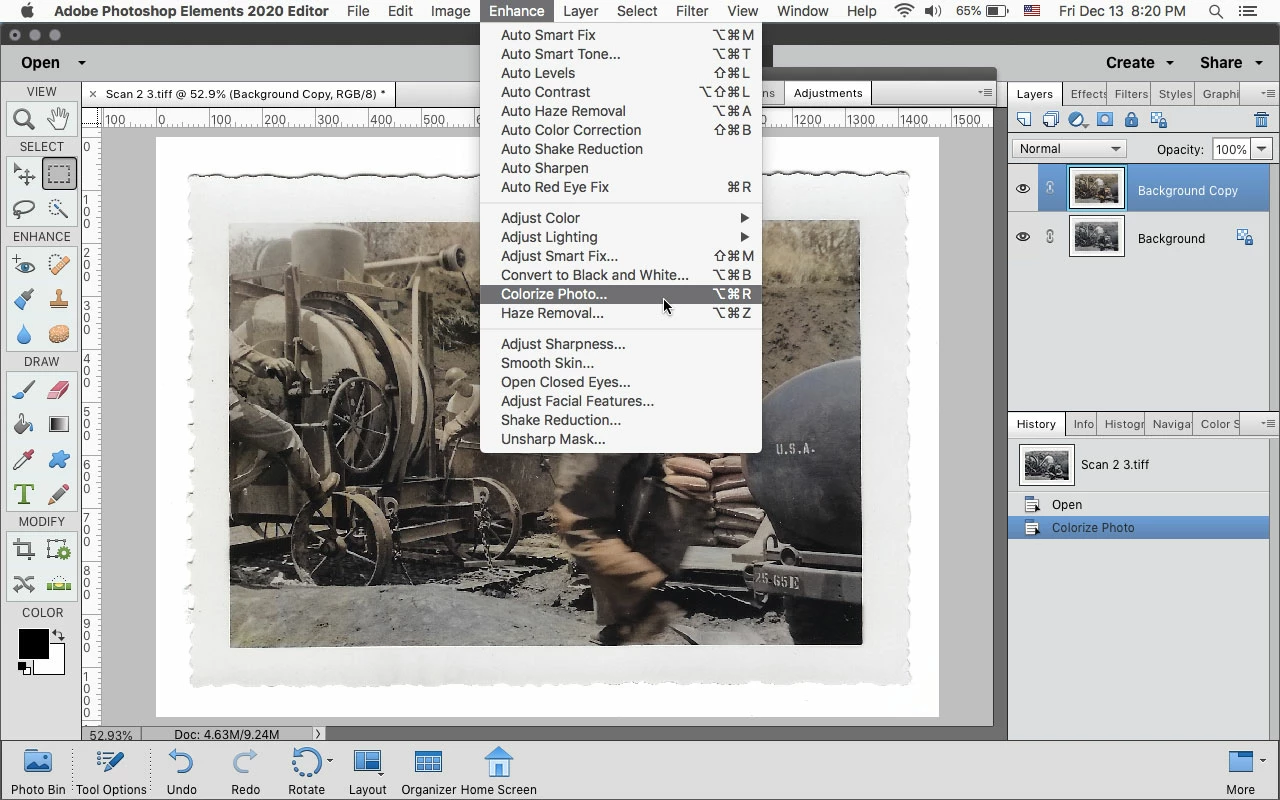Choose the Eraser tool
Screen dimensions: 1280x800
[58, 390]
